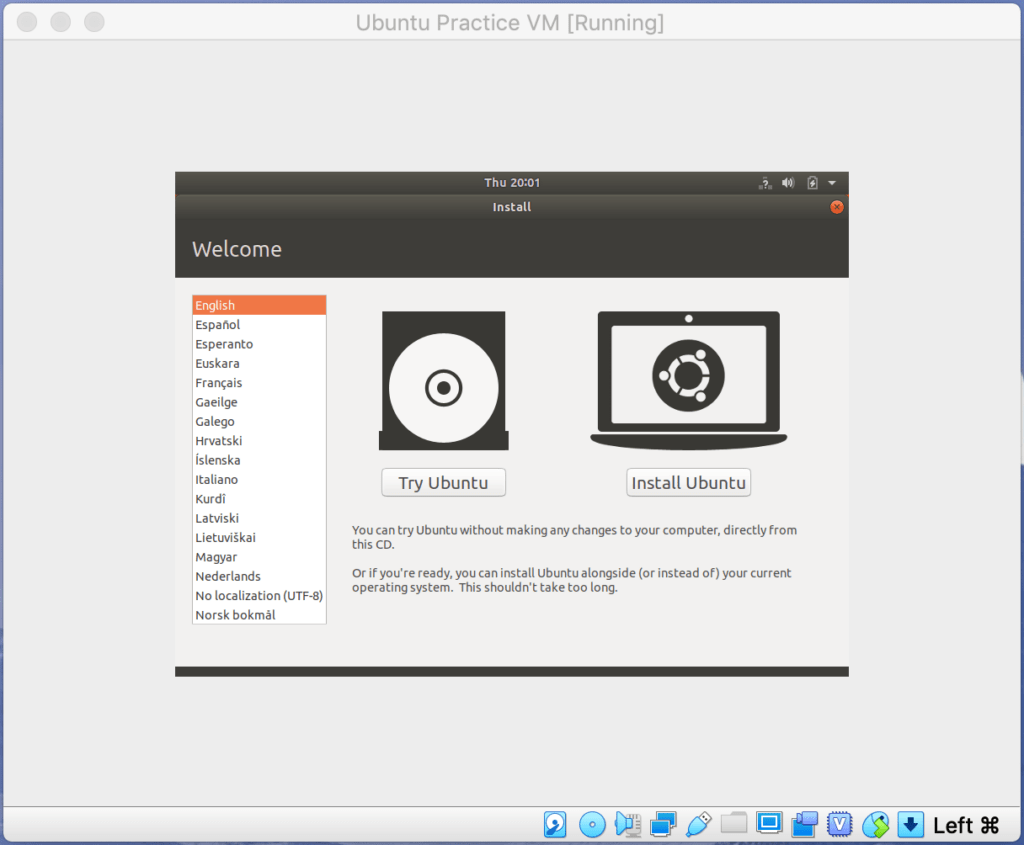Open the audio settings status icon
The width and height of the screenshot is (1024, 845).
[x=628, y=824]
